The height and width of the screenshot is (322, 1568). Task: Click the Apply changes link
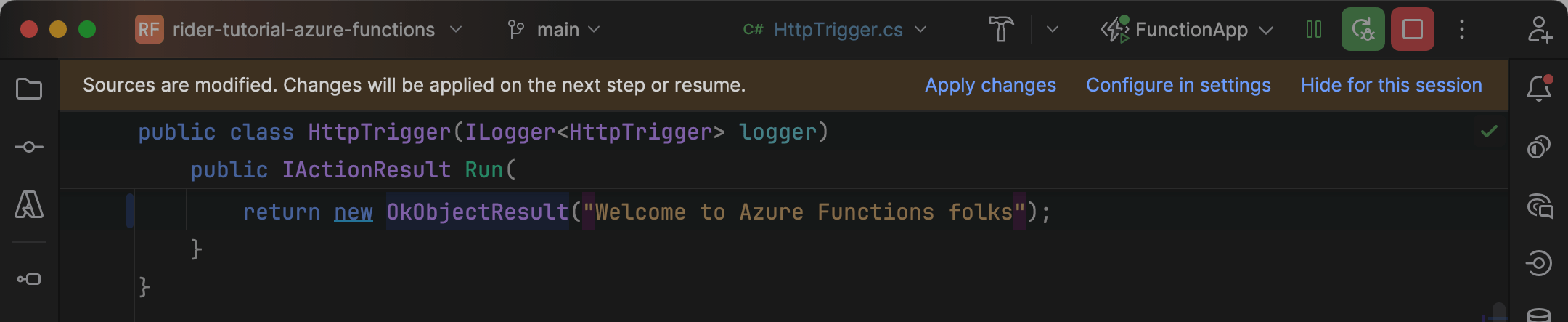[990, 85]
